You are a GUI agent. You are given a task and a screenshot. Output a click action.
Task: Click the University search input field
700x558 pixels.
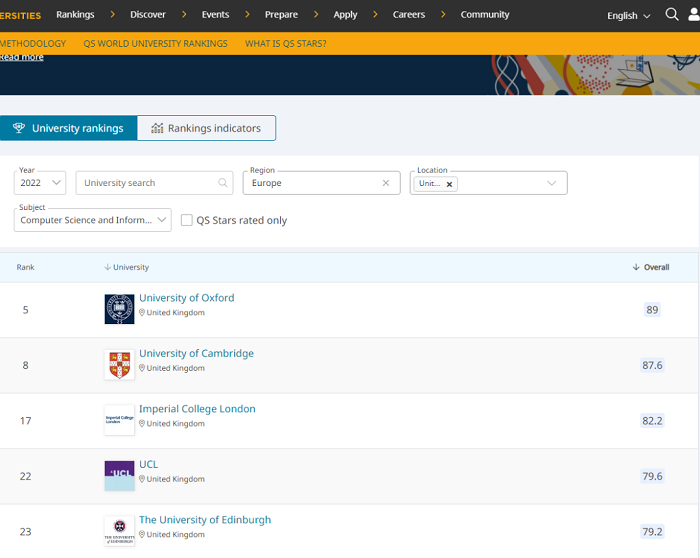point(150,183)
